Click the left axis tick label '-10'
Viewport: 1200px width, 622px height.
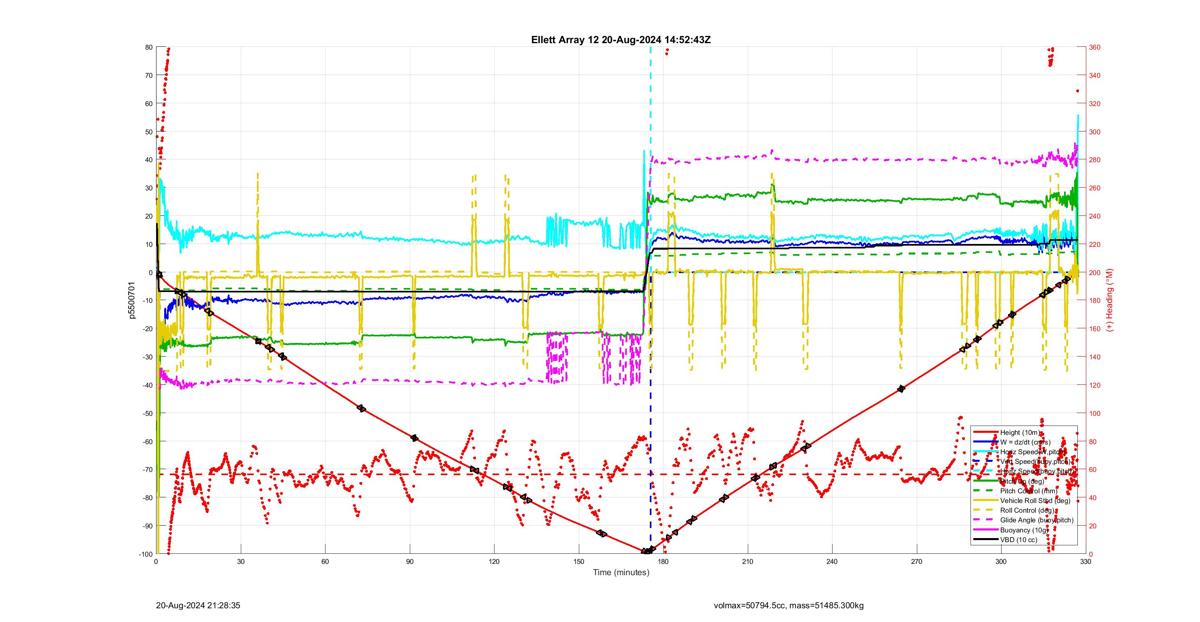point(146,300)
